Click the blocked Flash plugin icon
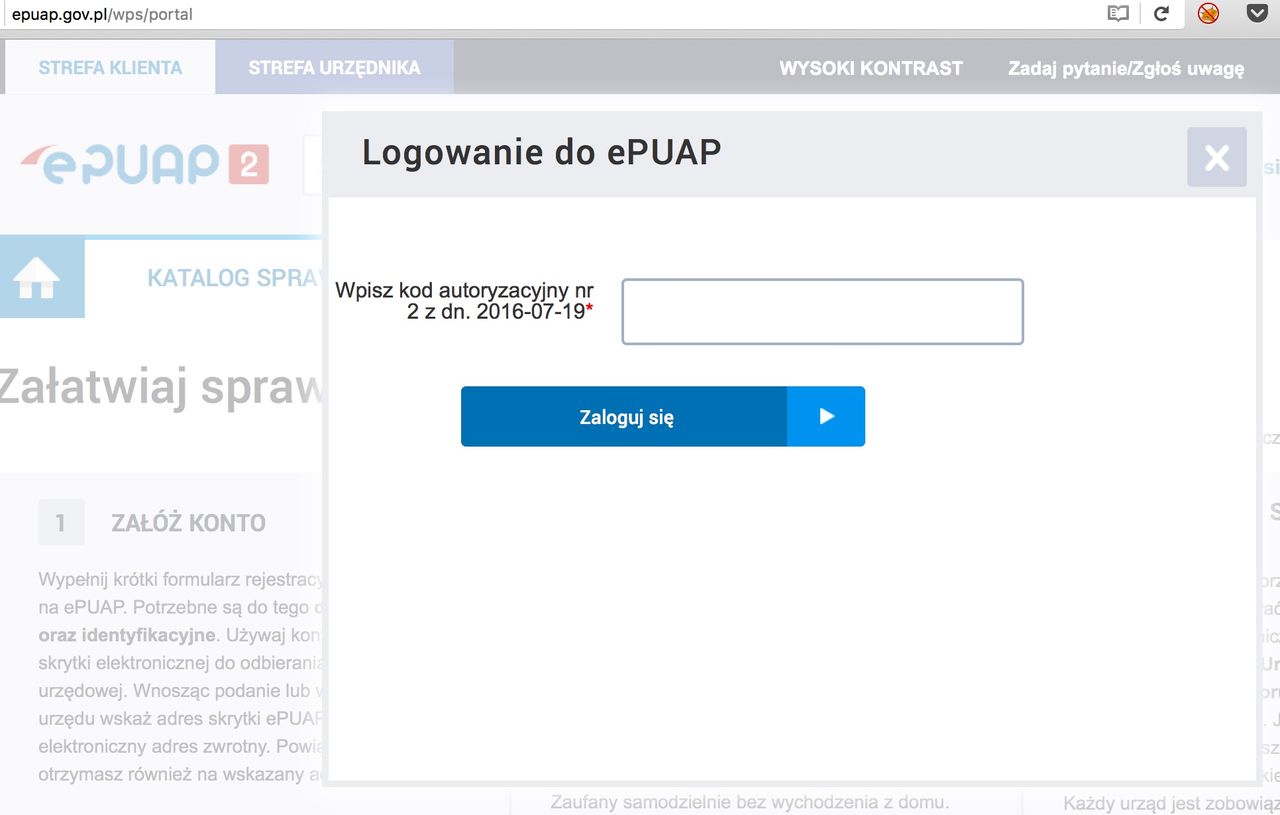This screenshot has width=1280, height=815. pyautogui.click(x=1208, y=14)
